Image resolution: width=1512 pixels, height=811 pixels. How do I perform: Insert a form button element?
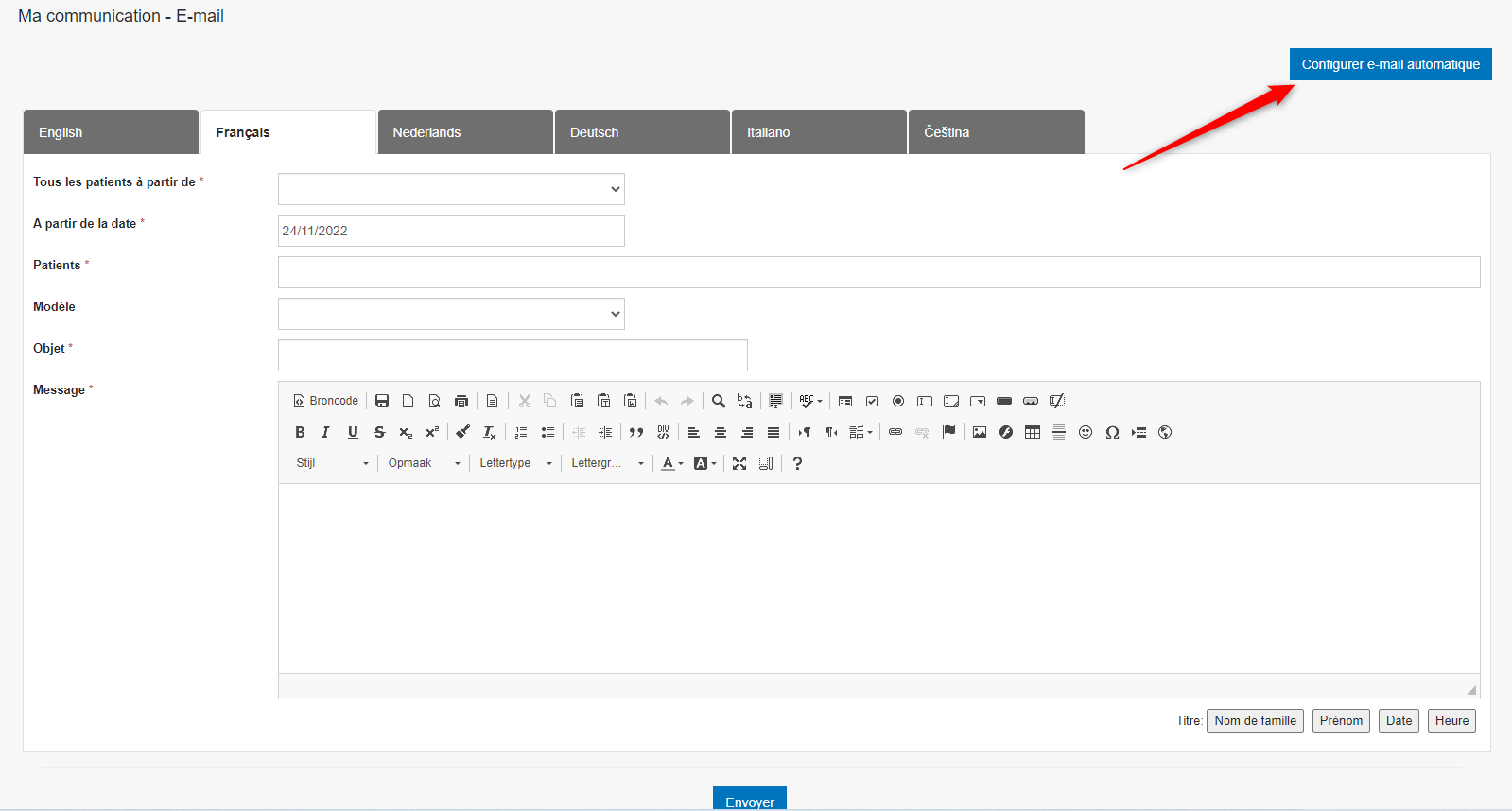point(1004,401)
